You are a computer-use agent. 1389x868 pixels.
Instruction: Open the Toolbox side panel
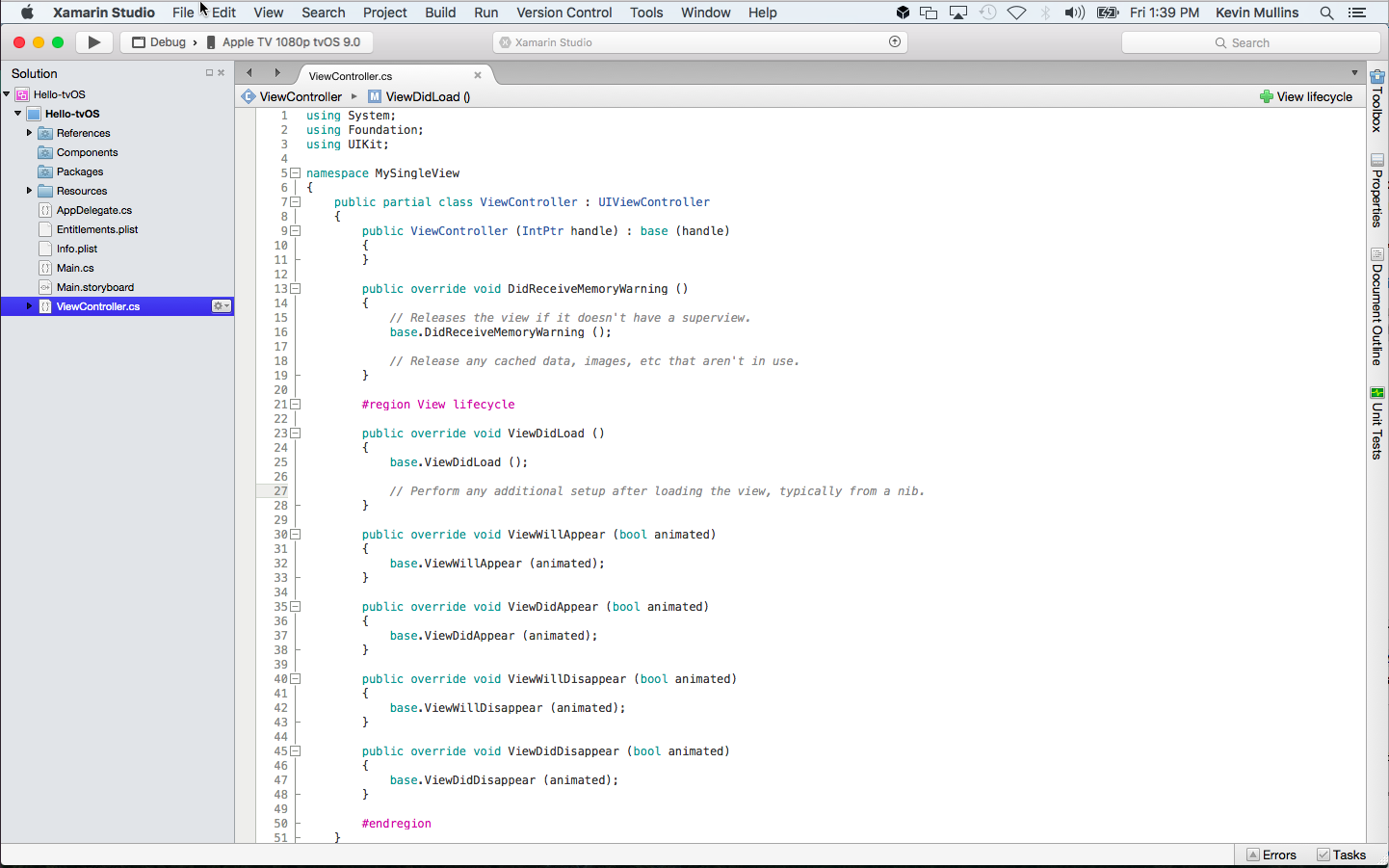click(1376, 101)
